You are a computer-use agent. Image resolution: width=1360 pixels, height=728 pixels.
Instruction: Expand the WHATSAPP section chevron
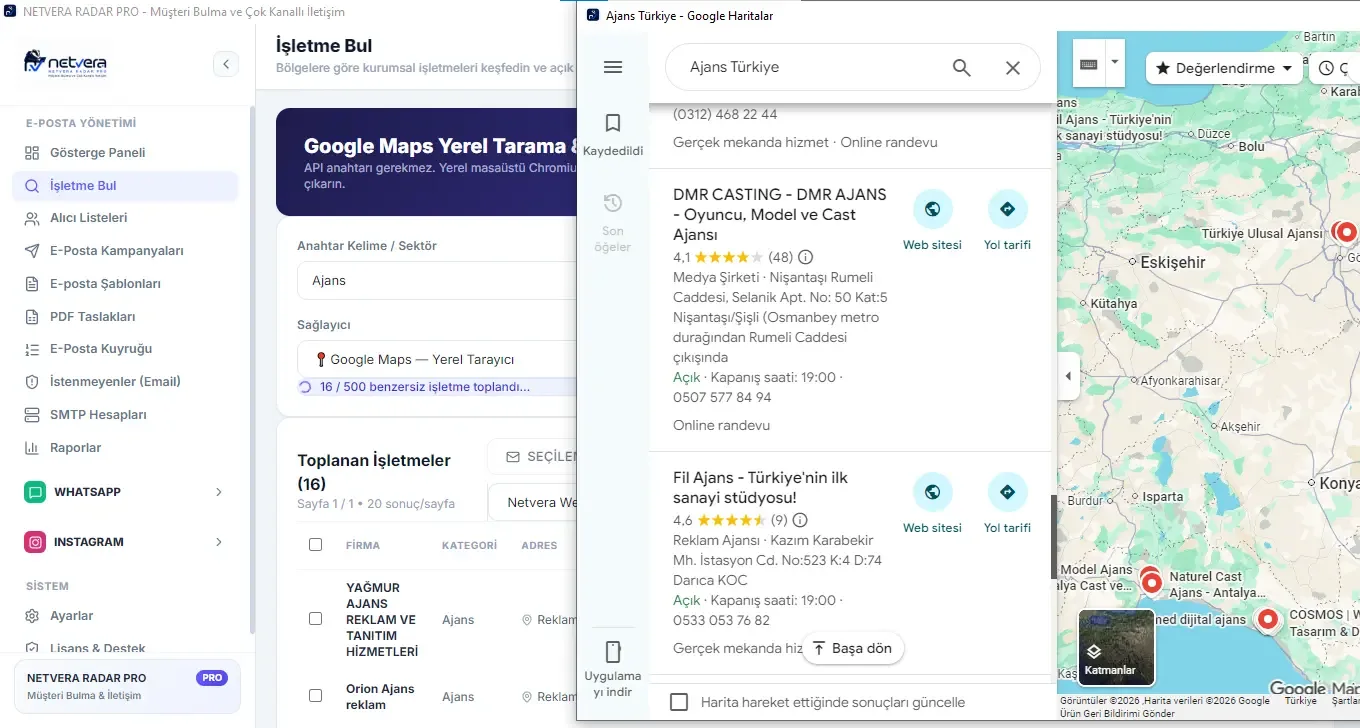pos(219,492)
